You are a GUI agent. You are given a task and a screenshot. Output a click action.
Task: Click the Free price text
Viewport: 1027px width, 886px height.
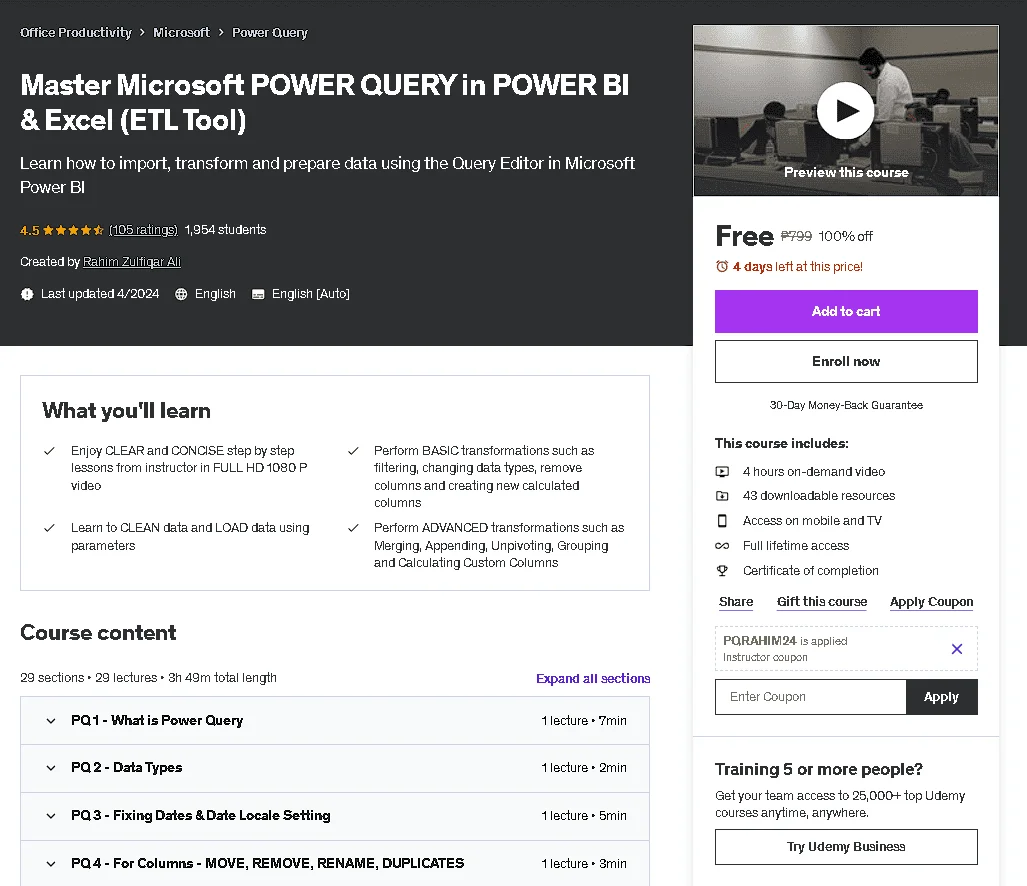click(x=745, y=236)
